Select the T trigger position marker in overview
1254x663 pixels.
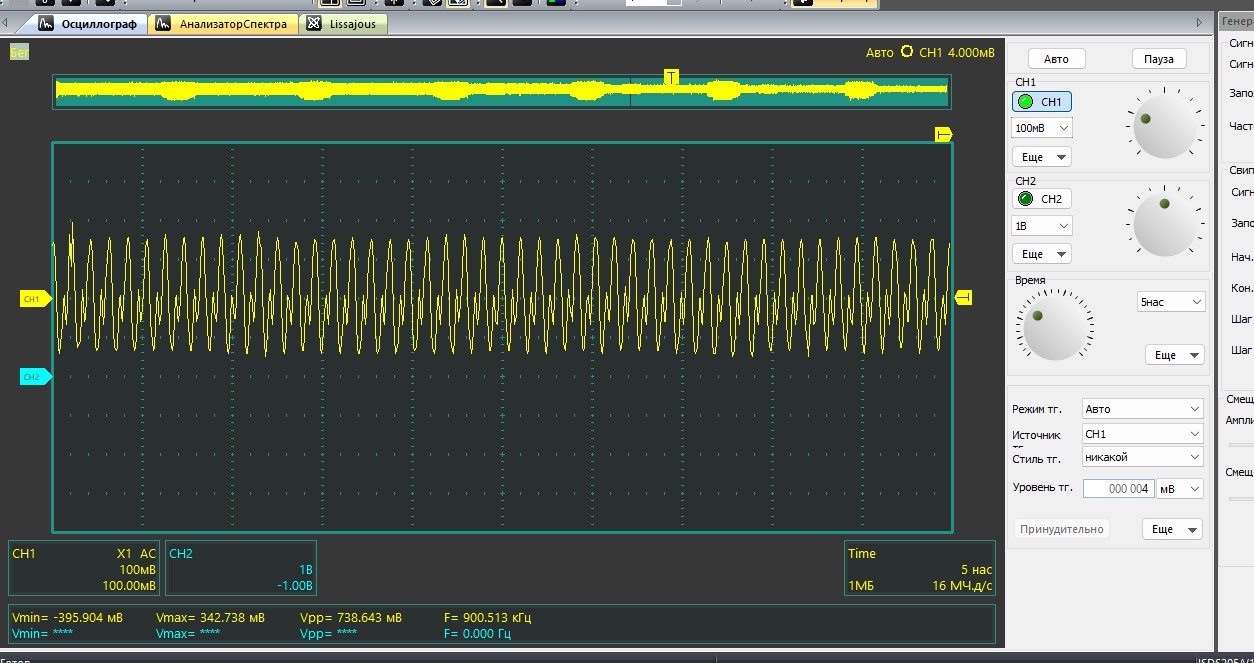coord(671,77)
